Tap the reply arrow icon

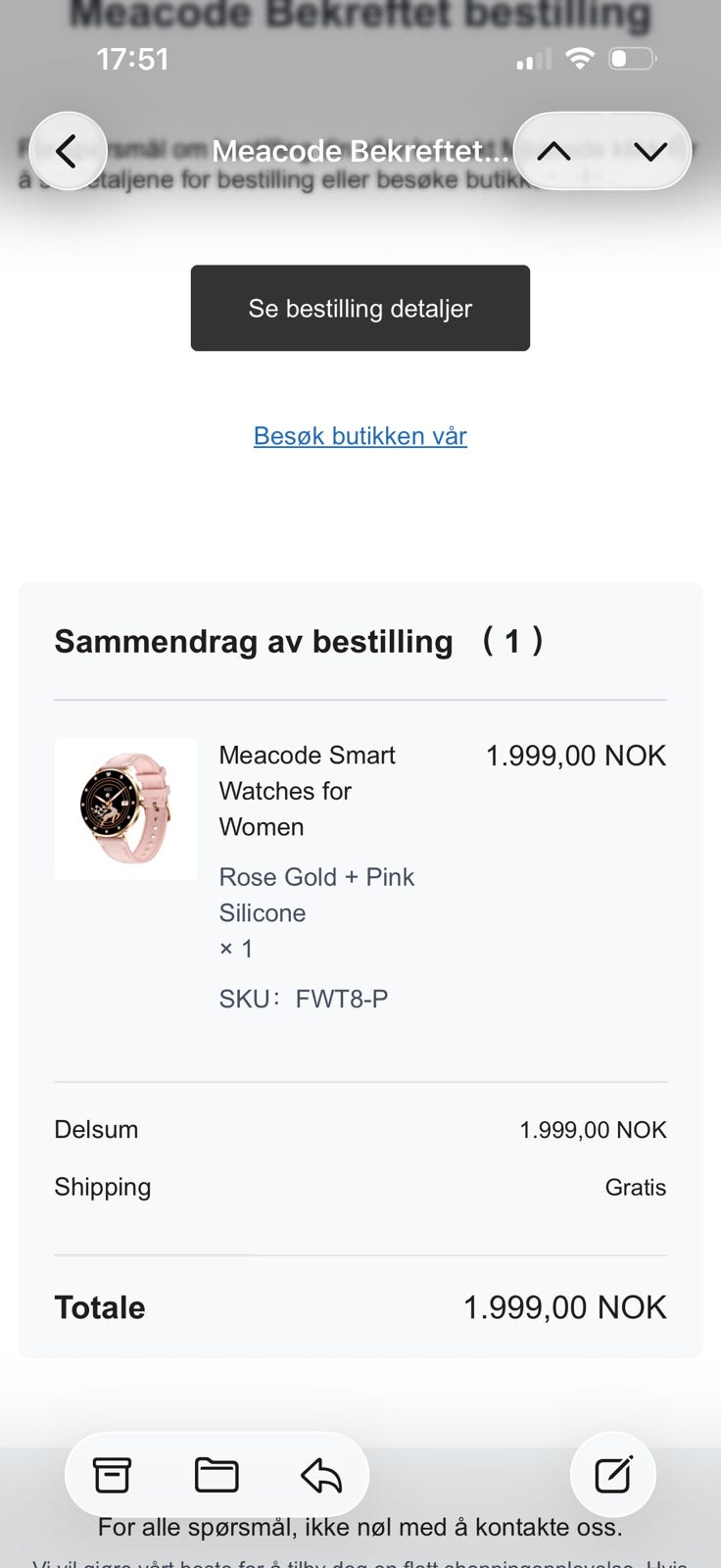click(x=320, y=1474)
